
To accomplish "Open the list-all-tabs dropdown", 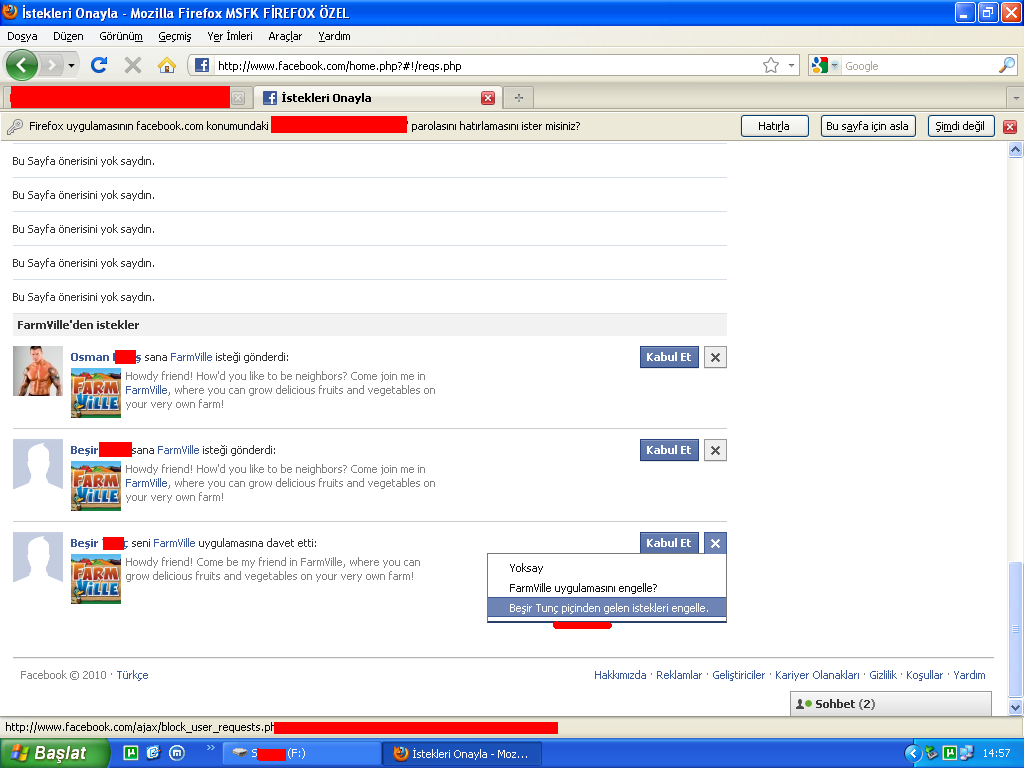I will pos(1016,98).
